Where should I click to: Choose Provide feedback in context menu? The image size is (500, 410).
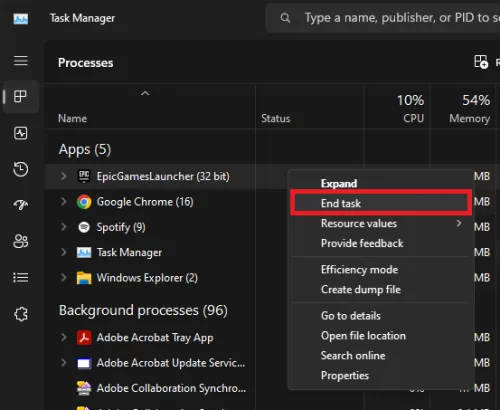[381, 243]
